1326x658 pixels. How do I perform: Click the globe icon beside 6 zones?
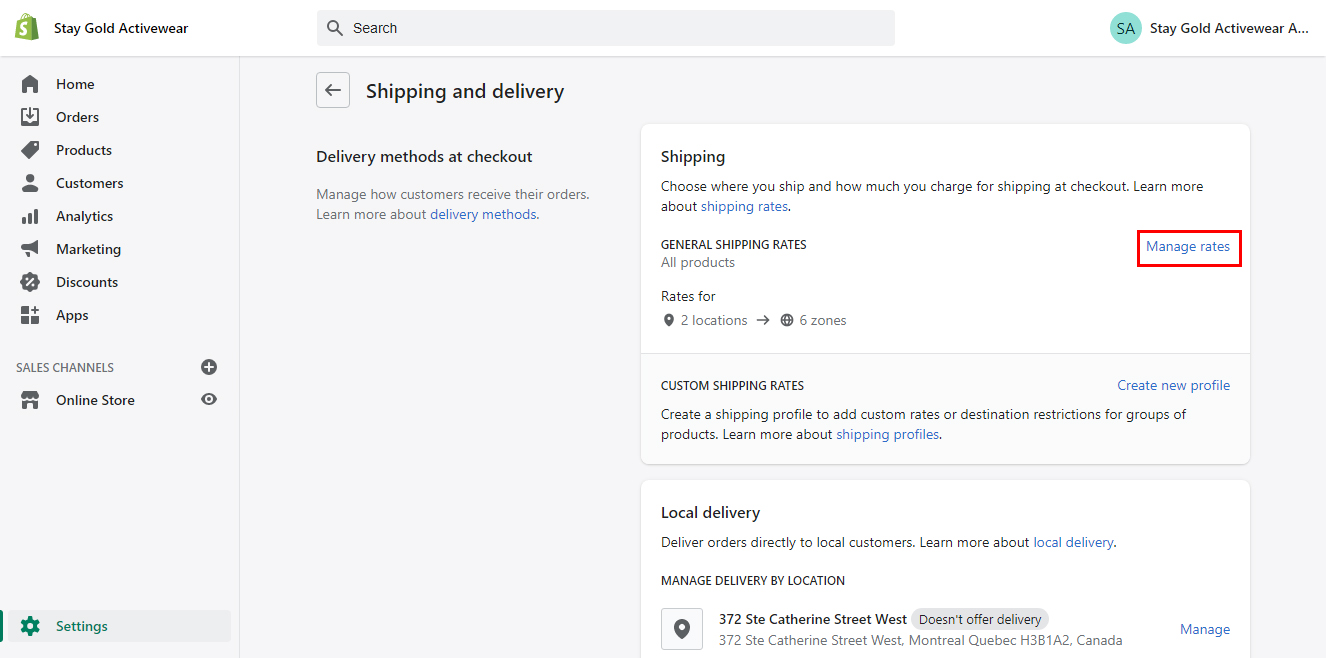[787, 320]
